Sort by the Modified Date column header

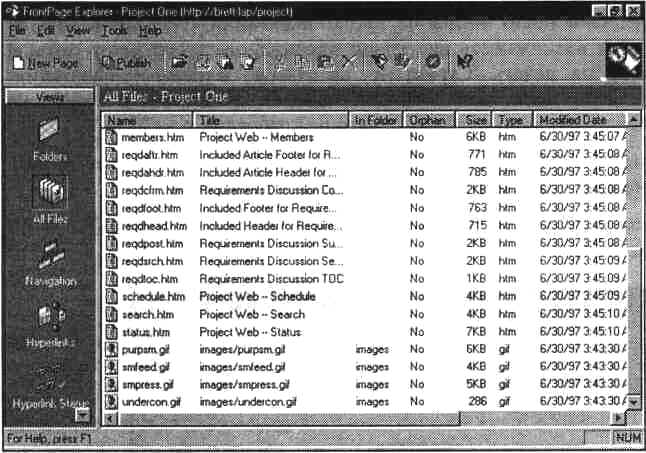(x=580, y=120)
